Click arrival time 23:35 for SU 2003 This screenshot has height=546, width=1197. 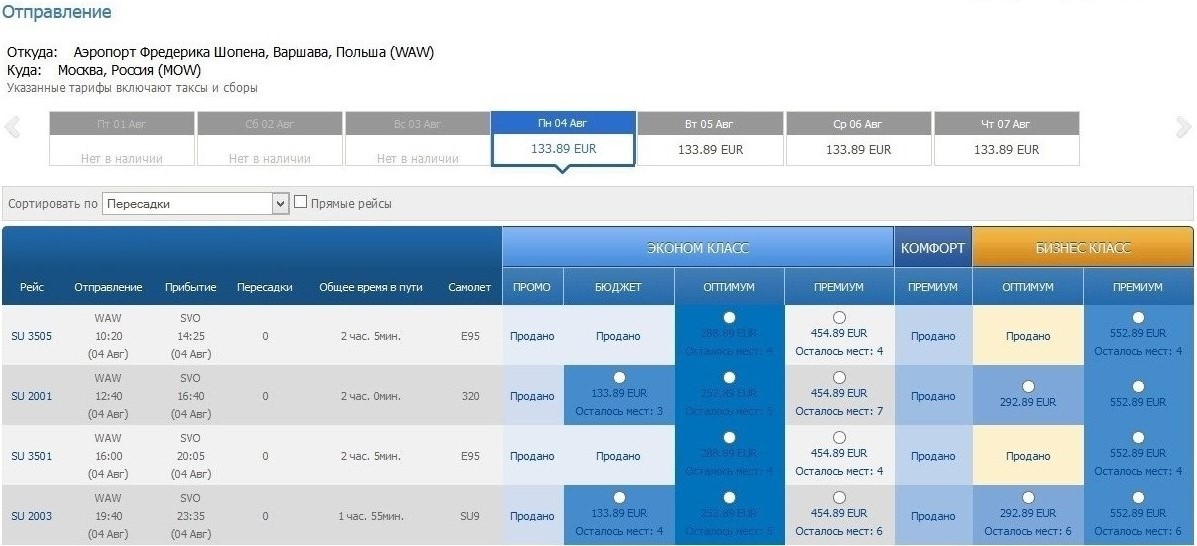click(x=191, y=517)
